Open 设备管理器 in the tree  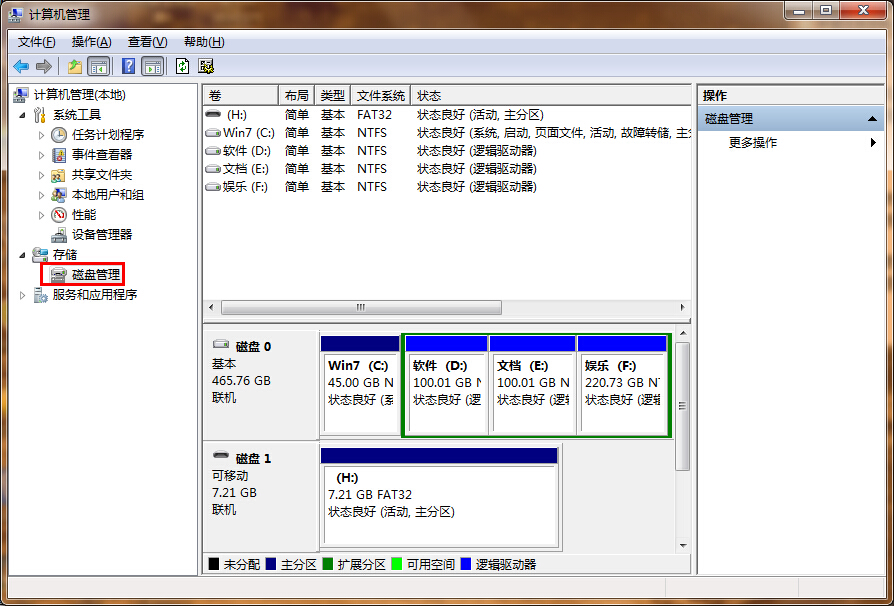[101, 234]
